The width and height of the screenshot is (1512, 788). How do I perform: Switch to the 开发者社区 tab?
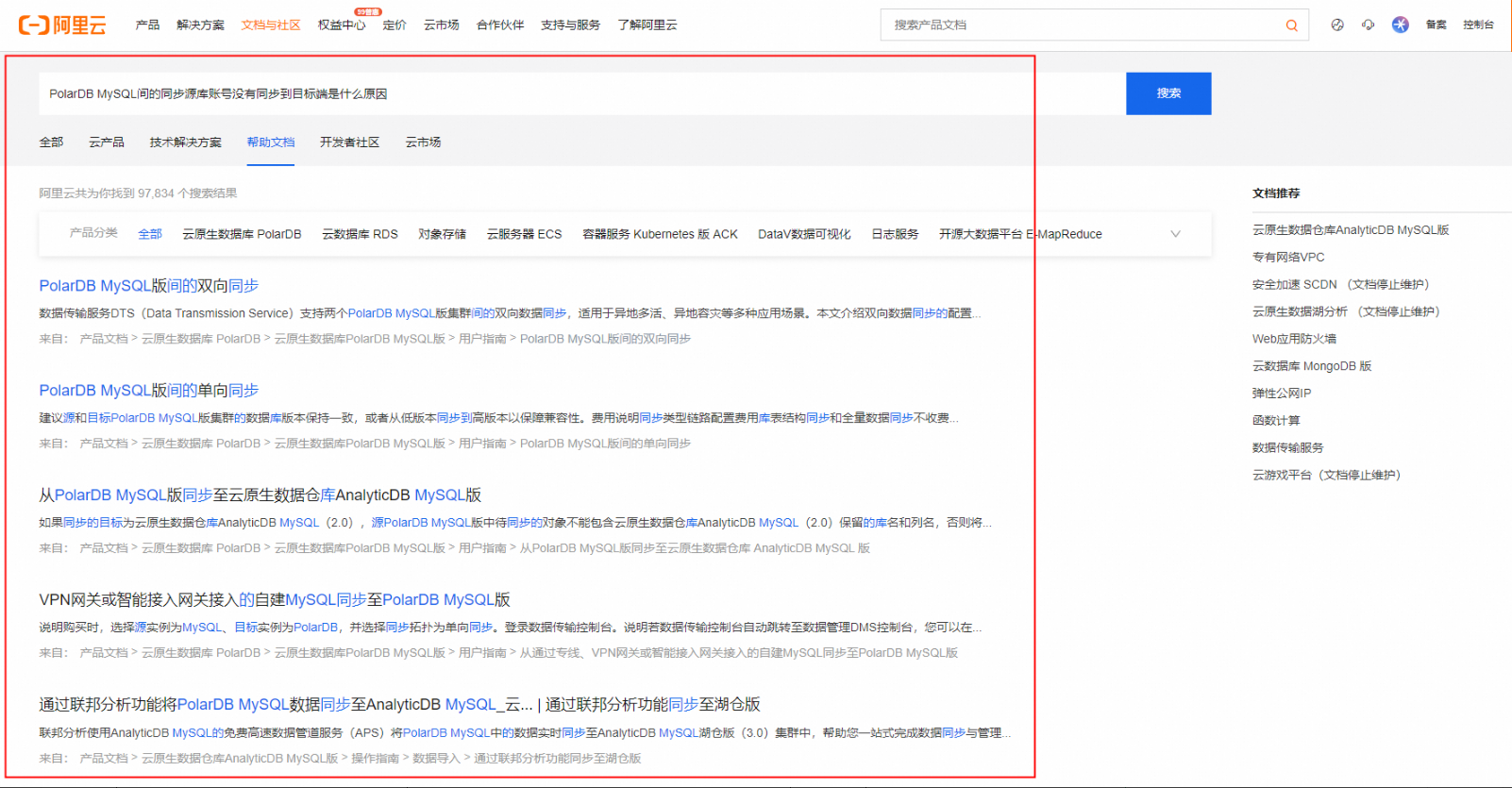coord(349,143)
